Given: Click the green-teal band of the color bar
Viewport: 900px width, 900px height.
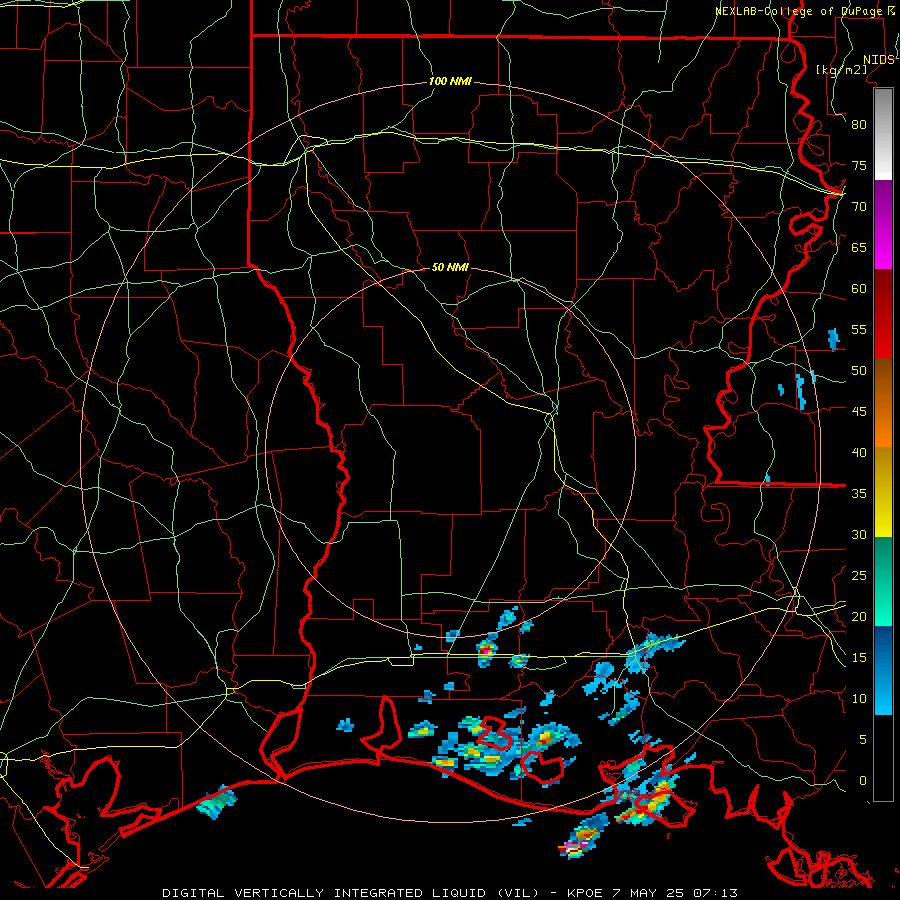Looking at the screenshot, I should (883, 581).
